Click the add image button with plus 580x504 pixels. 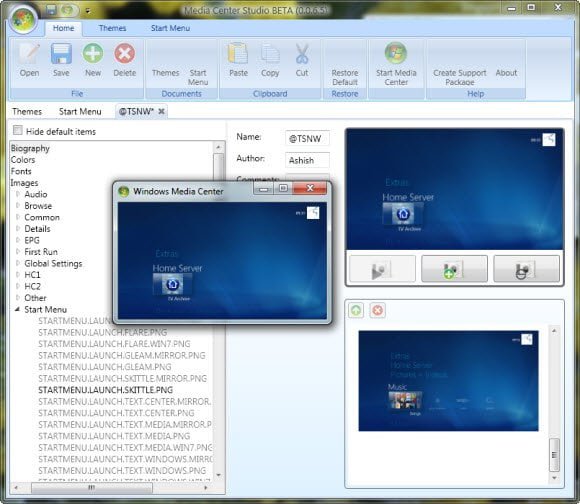[454, 269]
